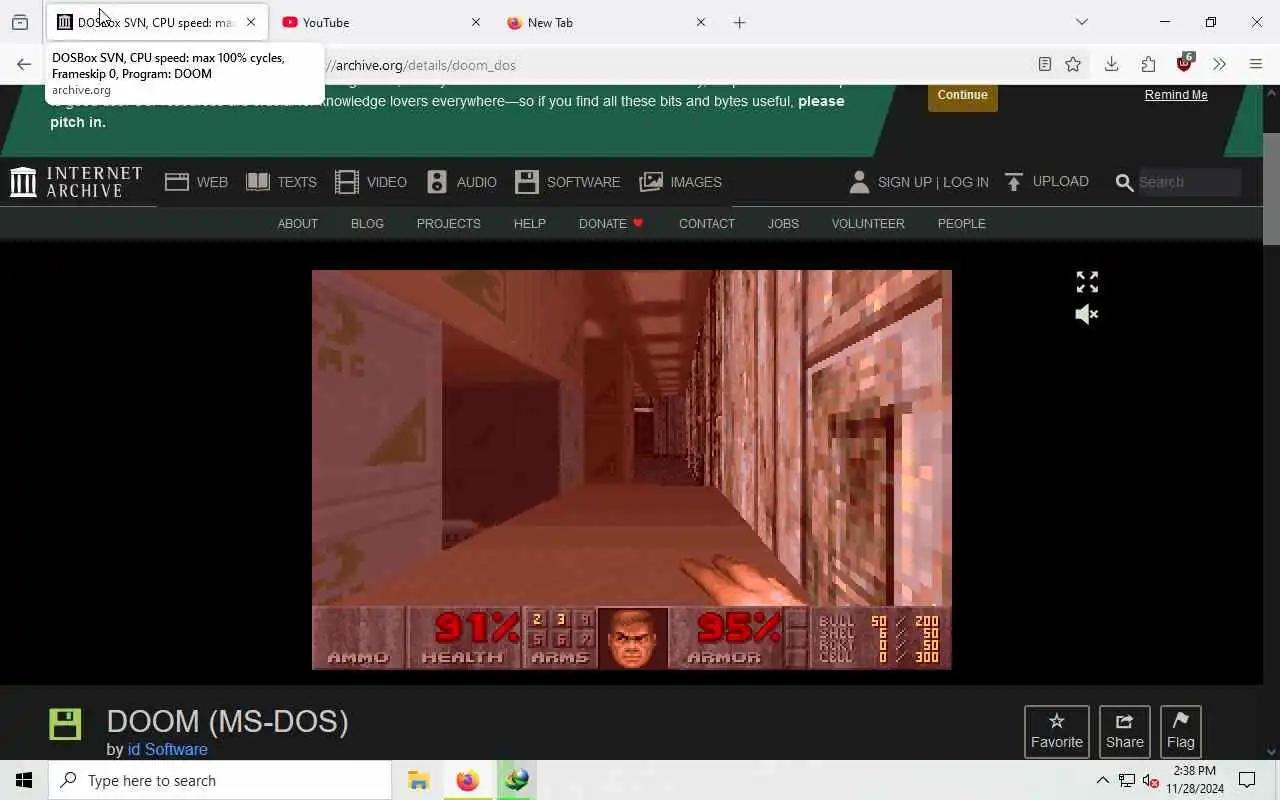The height and width of the screenshot is (800, 1280).
Task: Favorite this item with star button
Action: coord(1056,731)
